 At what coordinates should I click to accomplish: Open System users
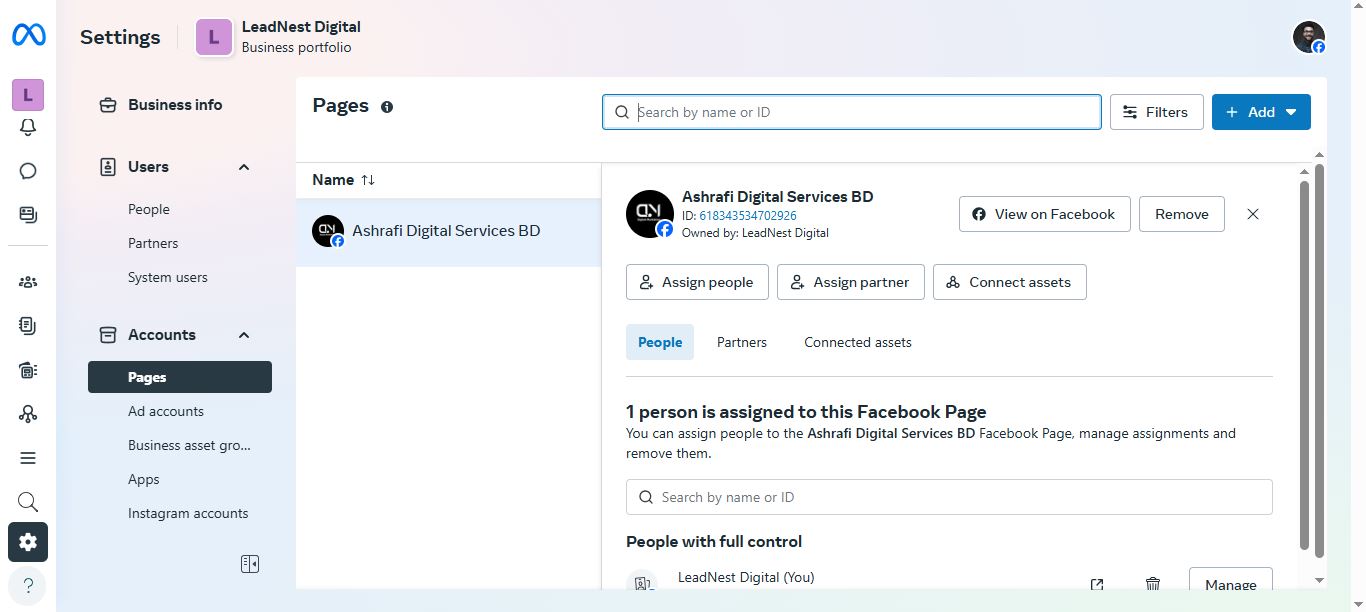[168, 277]
